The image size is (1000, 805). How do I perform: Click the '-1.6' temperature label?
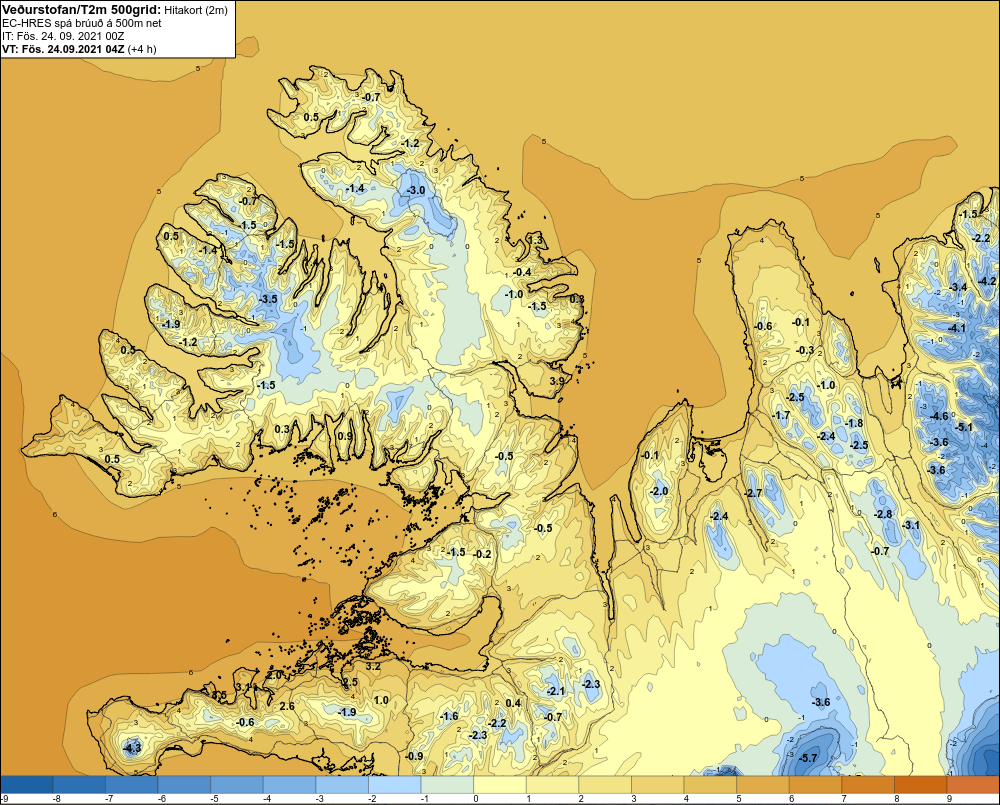click(449, 716)
